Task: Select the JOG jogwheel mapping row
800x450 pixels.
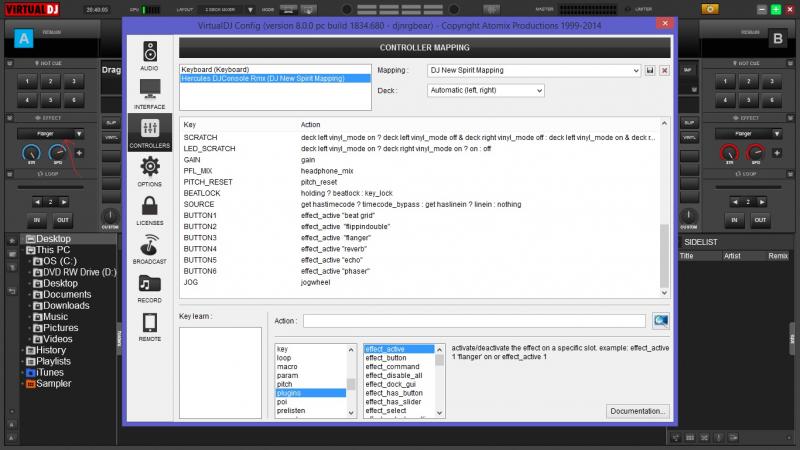Action: (420, 282)
